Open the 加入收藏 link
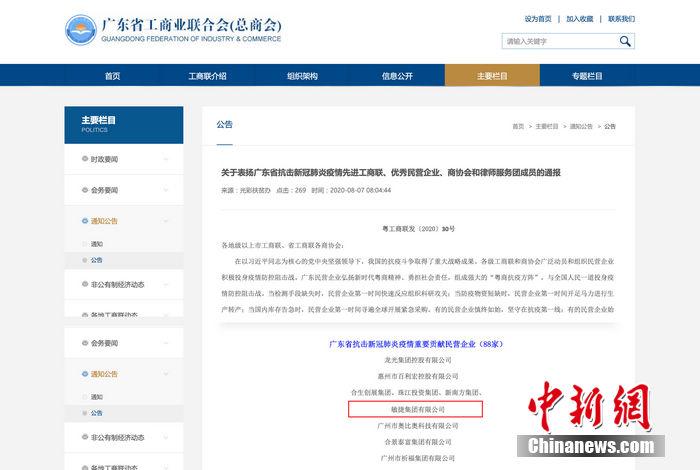Screen dimensions: 700x470 tap(579, 19)
